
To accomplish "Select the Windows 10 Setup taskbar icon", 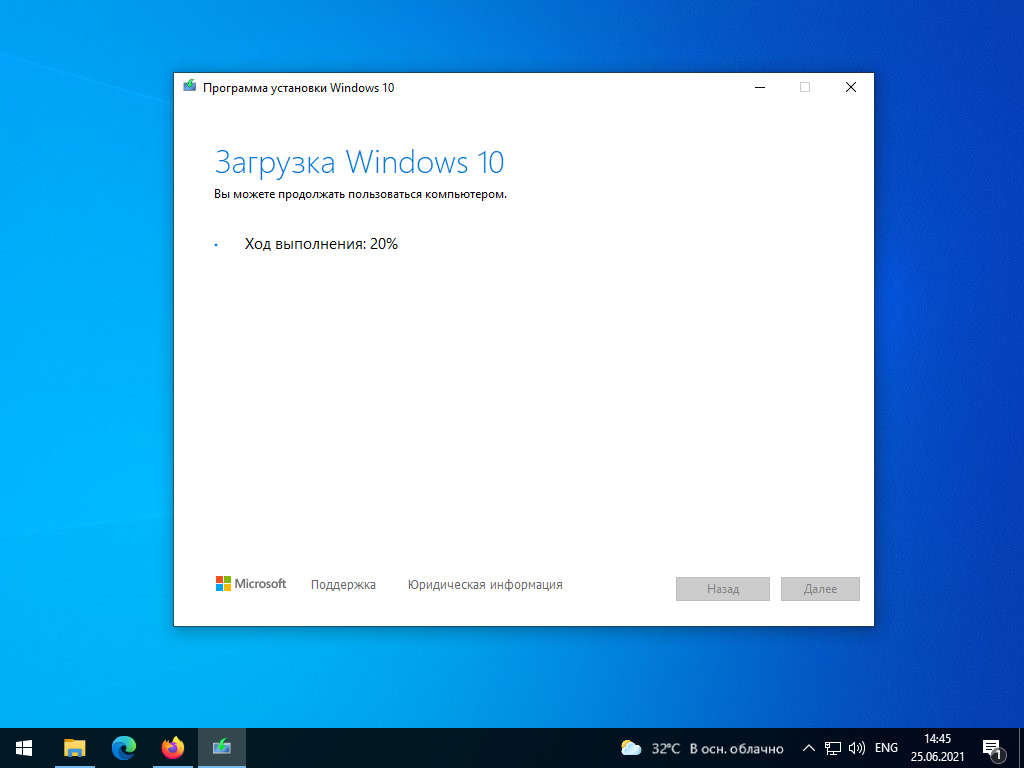I will (x=222, y=748).
